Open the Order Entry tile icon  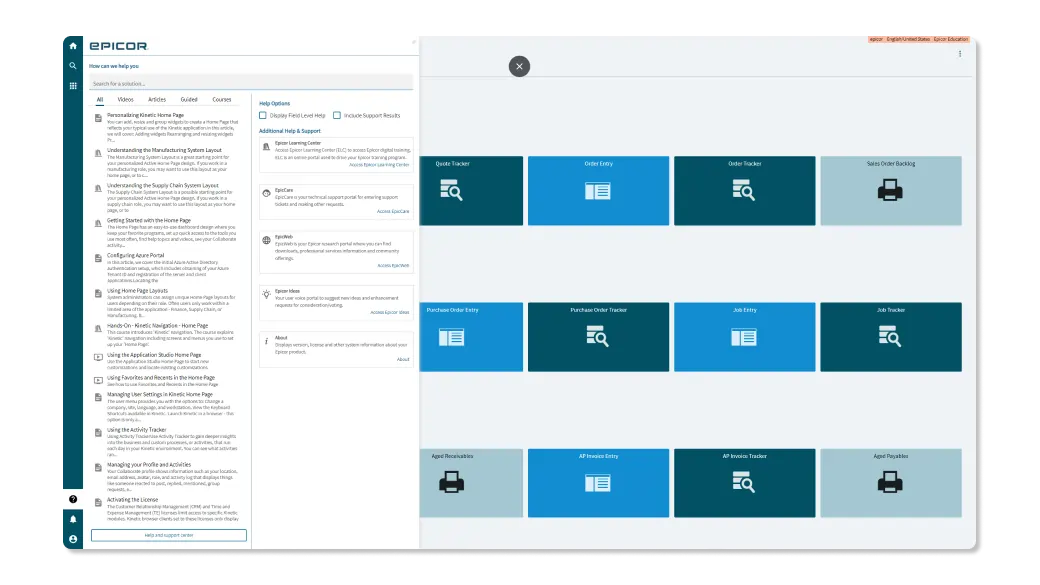coord(598,192)
